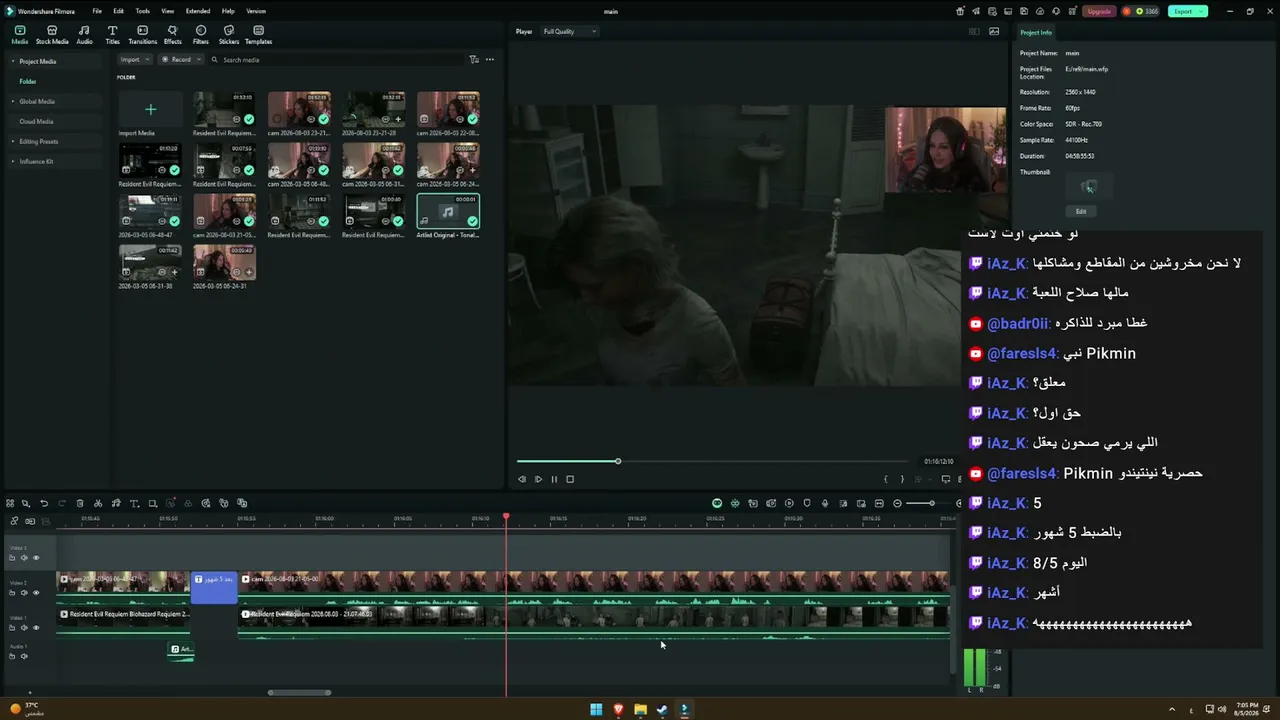
Task: Stop the player playback
Action: [570, 479]
